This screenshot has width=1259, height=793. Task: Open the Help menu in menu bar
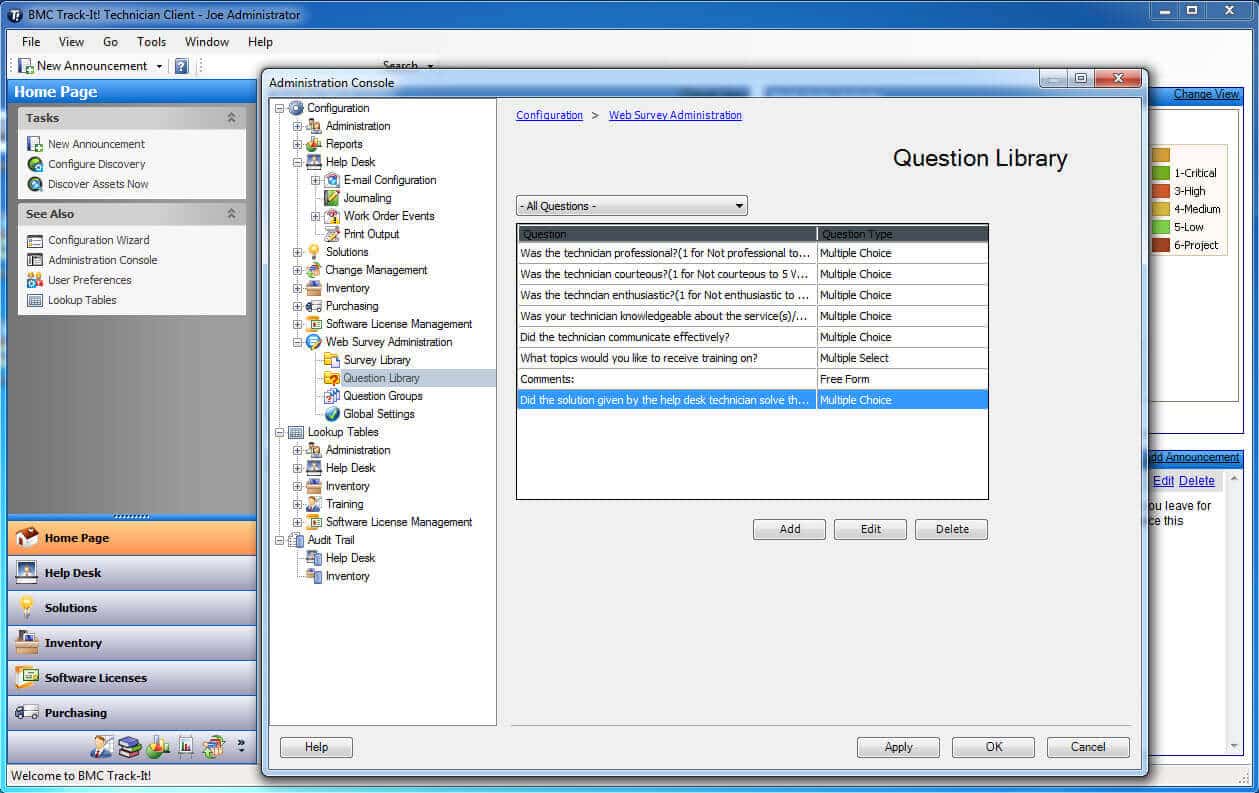[260, 42]
